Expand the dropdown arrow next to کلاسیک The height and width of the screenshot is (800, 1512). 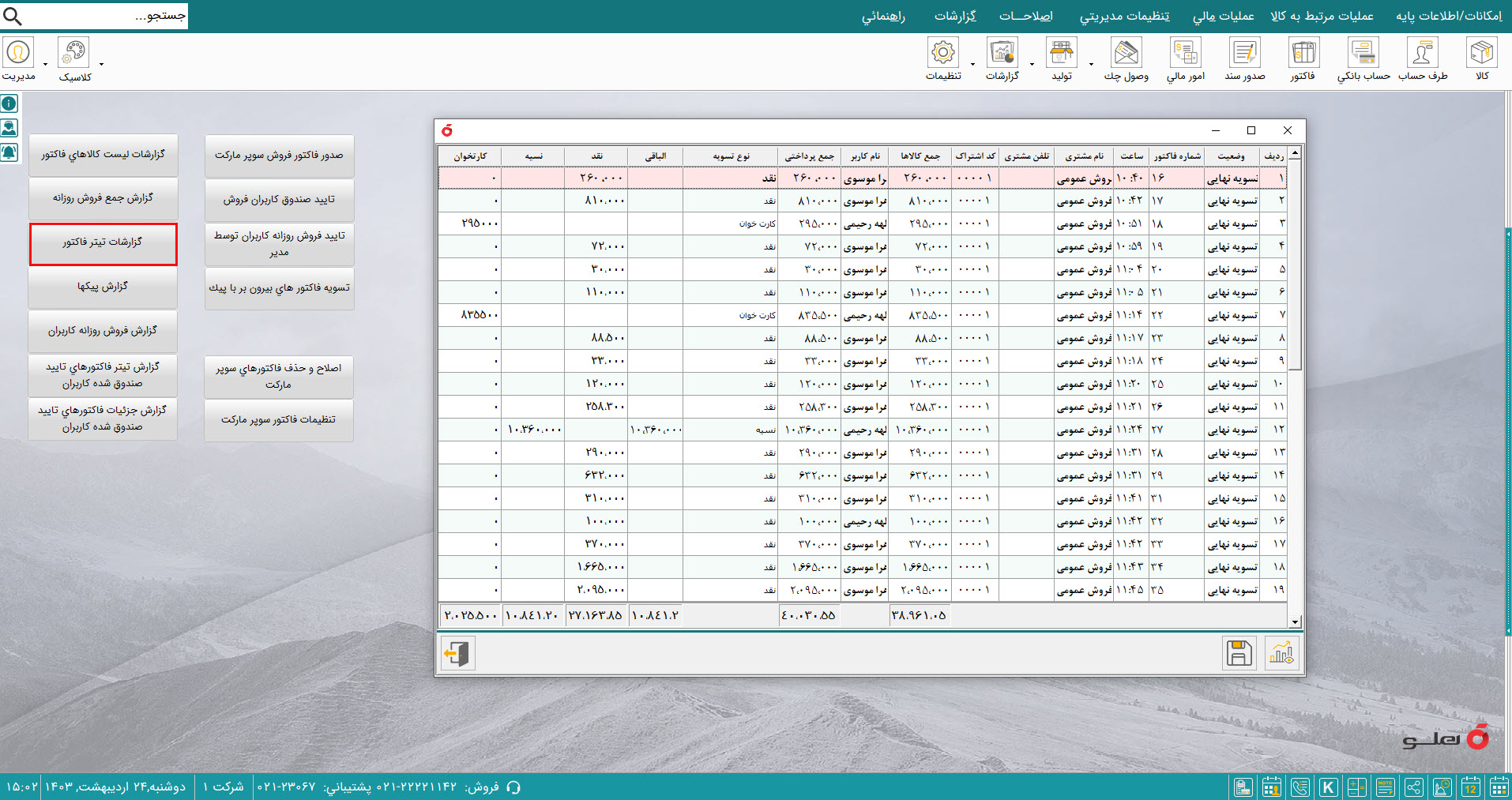tap(101, 64)
